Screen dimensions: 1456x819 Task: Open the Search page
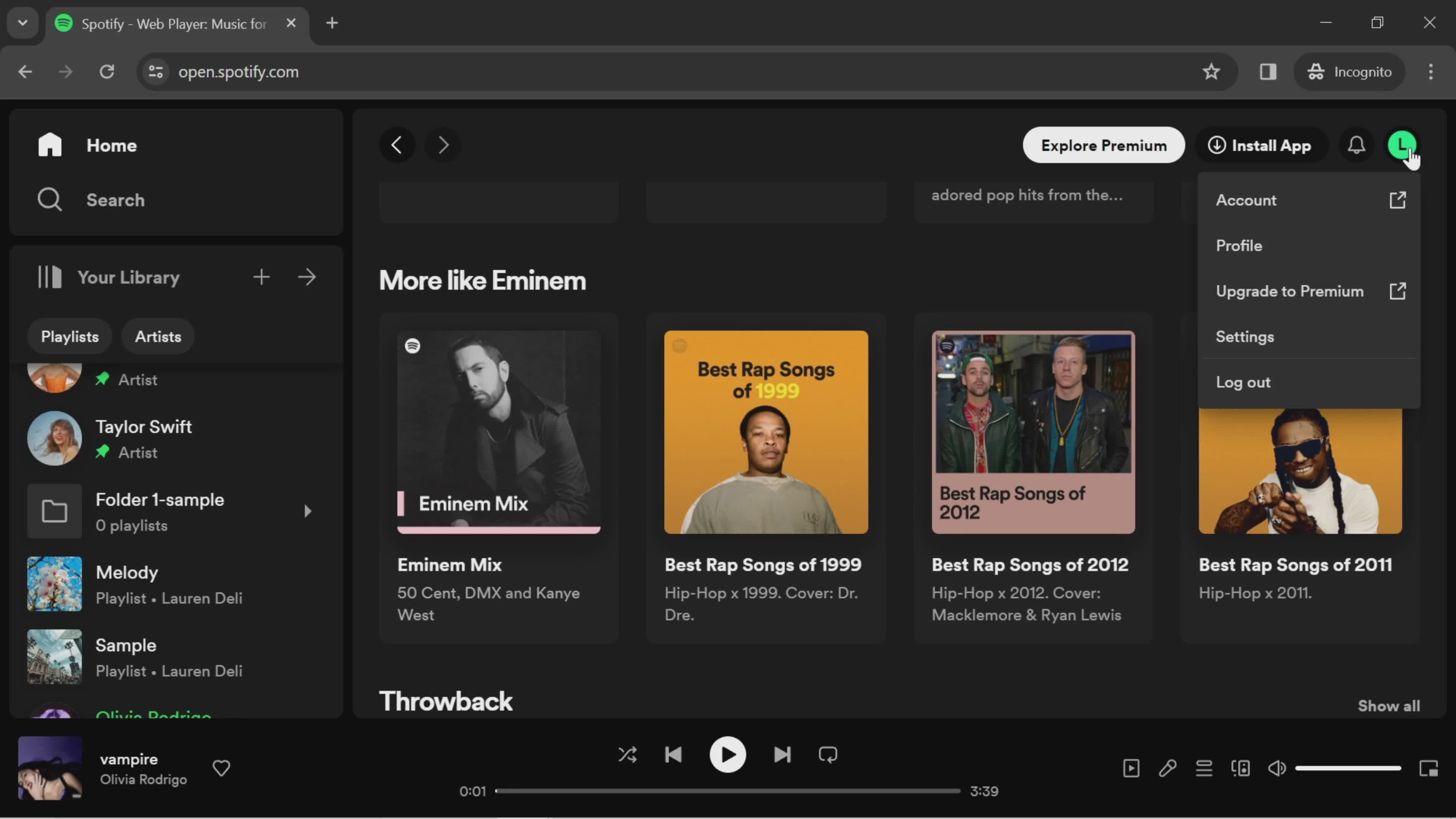[x=91, y=199]
